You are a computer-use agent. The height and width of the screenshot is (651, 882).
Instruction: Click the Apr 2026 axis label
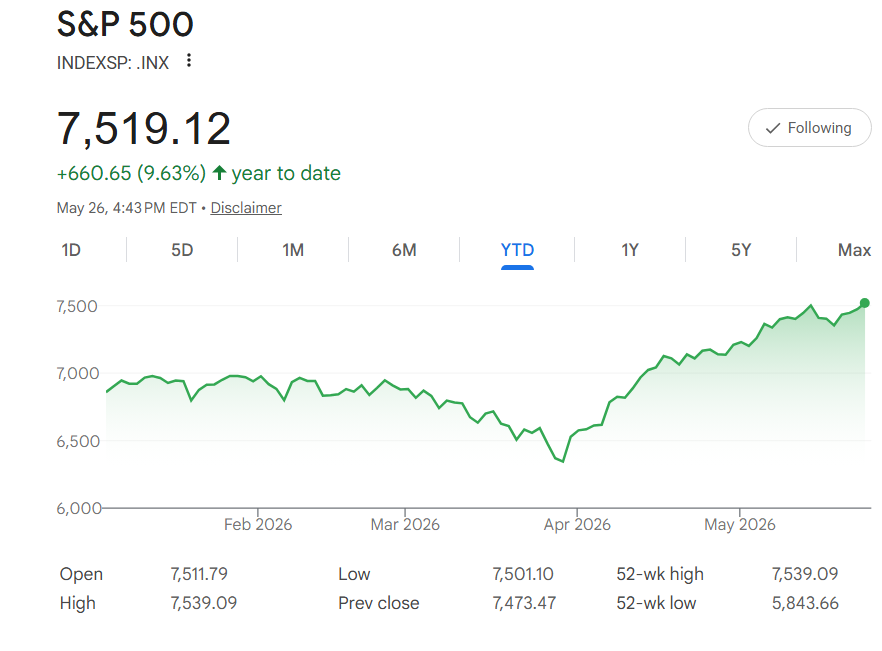577,524
